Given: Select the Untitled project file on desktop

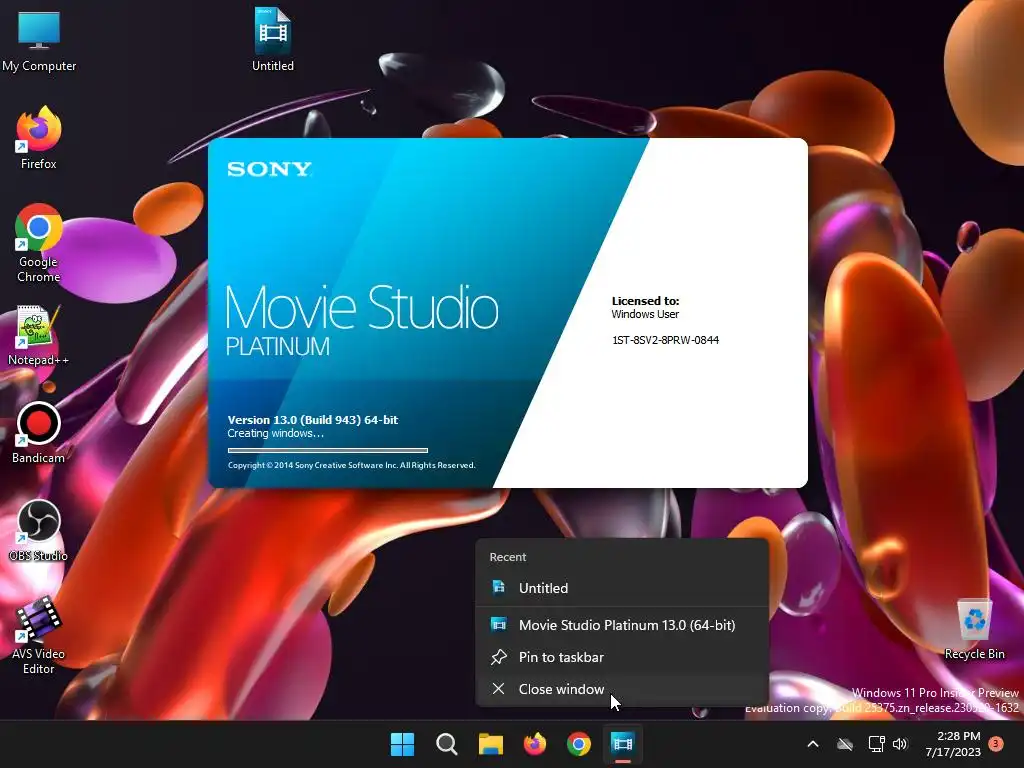Looking at the screenshot, I should click(273, 39).
